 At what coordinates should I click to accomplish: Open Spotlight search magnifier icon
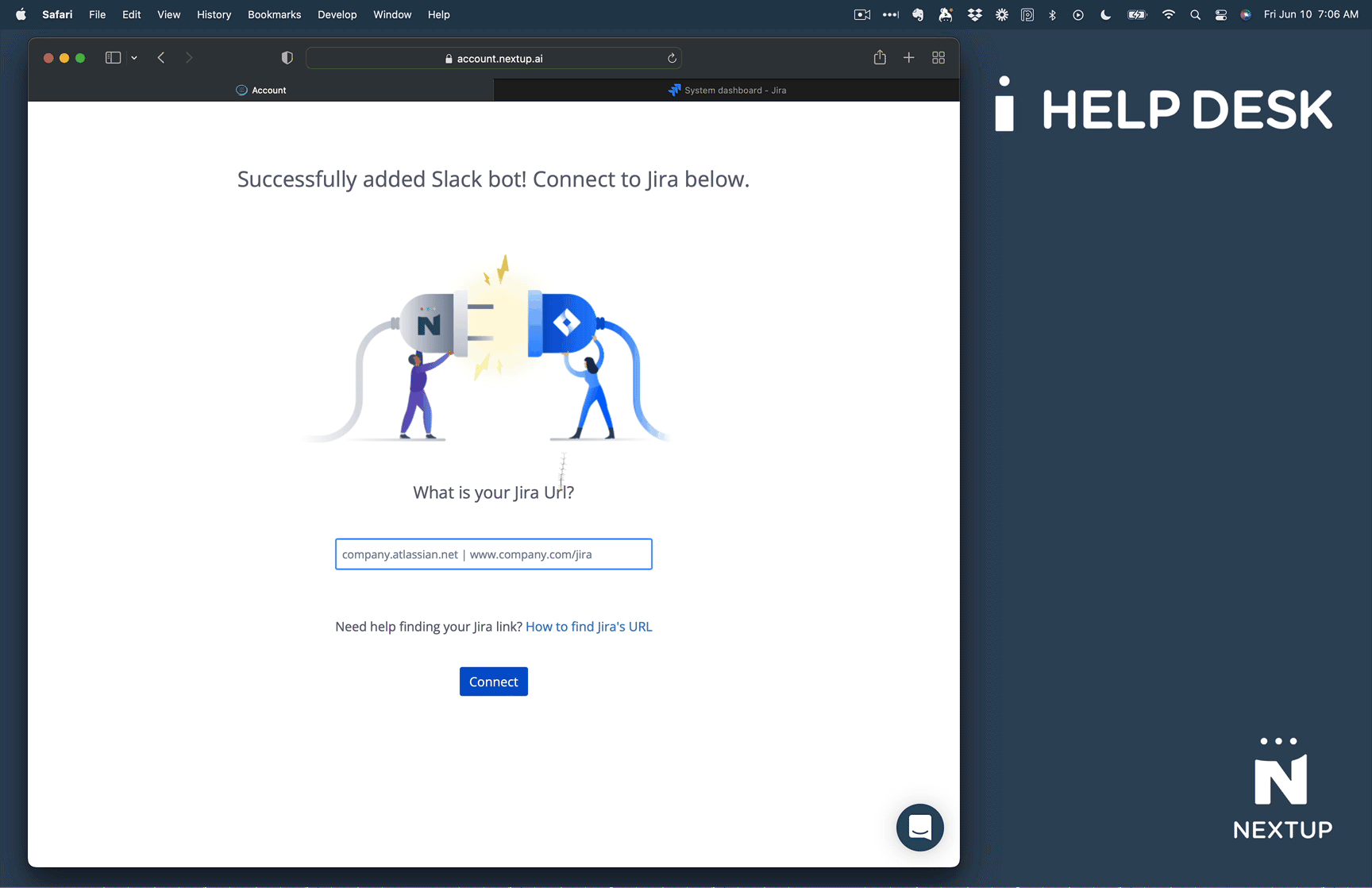point(1195,14)
